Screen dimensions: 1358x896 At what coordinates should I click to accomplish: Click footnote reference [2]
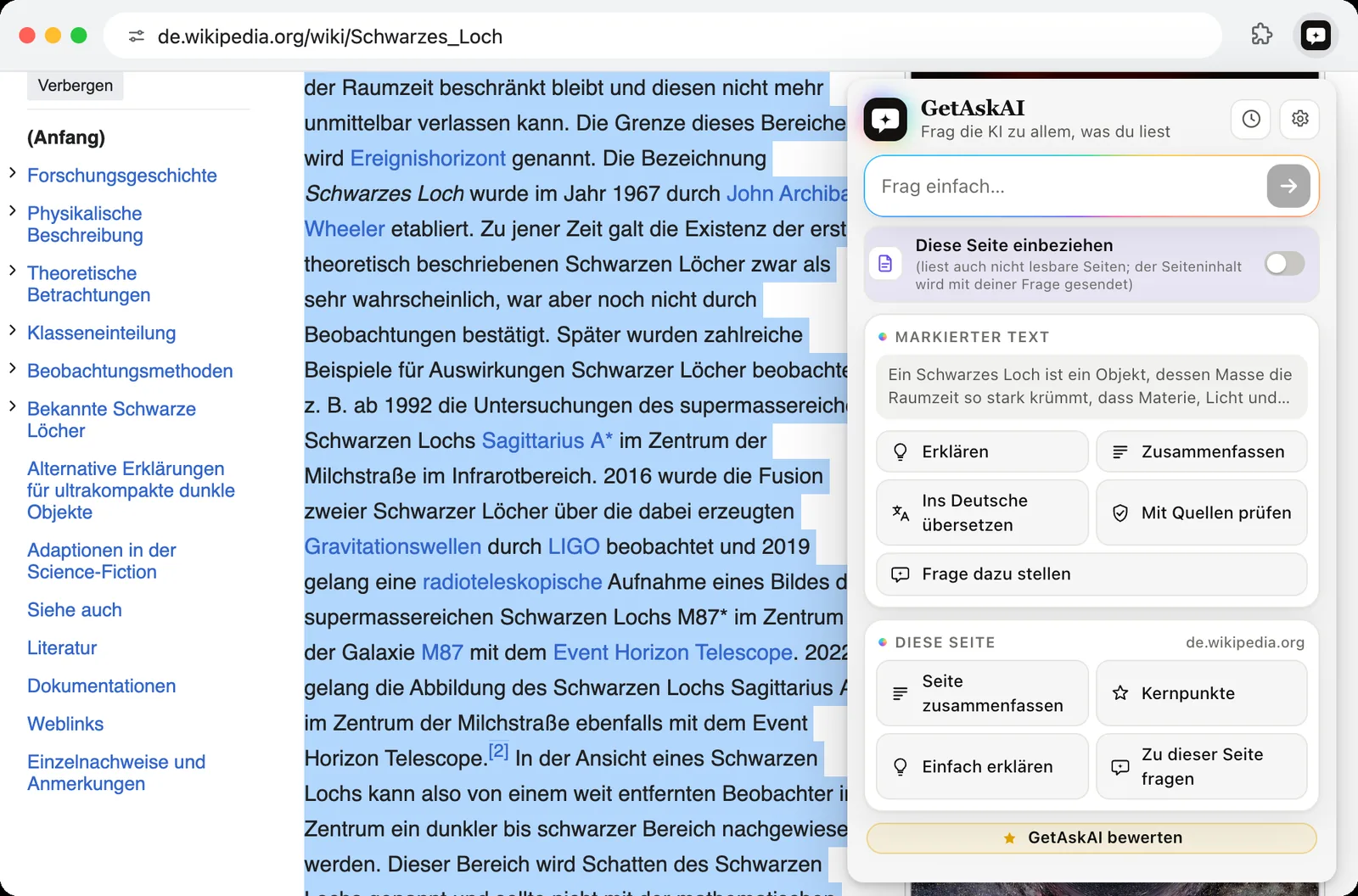(498, 752)
